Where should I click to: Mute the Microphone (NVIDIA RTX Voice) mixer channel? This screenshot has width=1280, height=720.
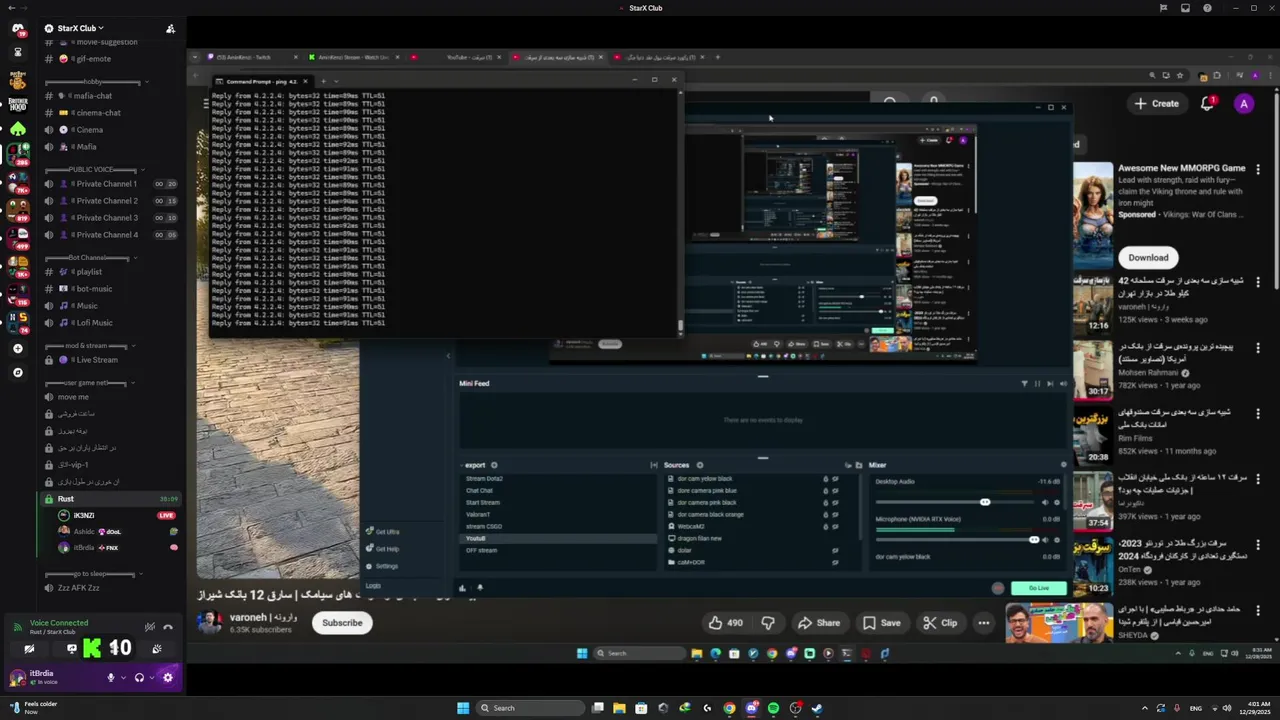tap(1045, 540)
